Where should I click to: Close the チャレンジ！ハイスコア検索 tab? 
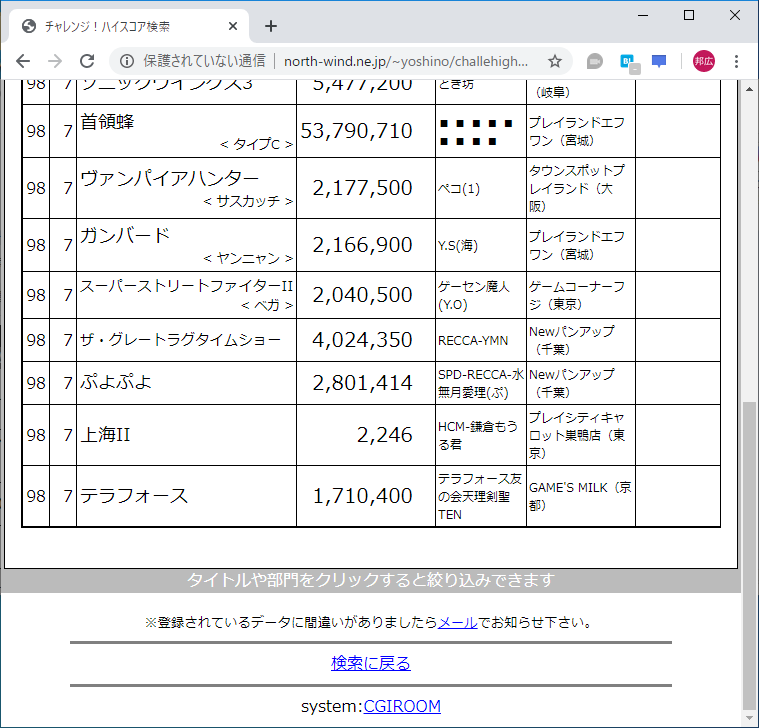click(x=233, y=26)
